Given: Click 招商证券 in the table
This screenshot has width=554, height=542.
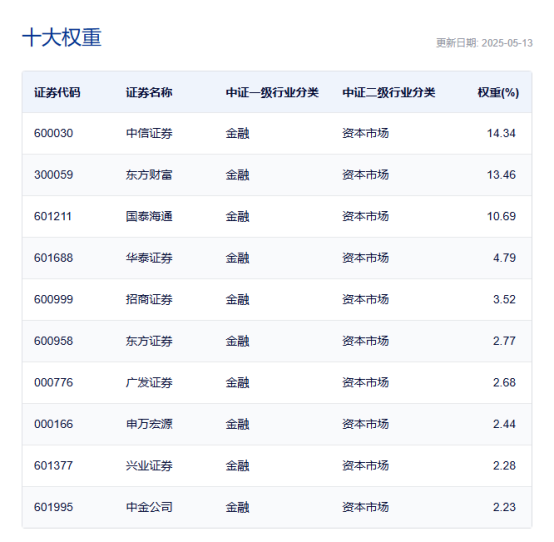Looking at the screenshot, I should 149,299.
